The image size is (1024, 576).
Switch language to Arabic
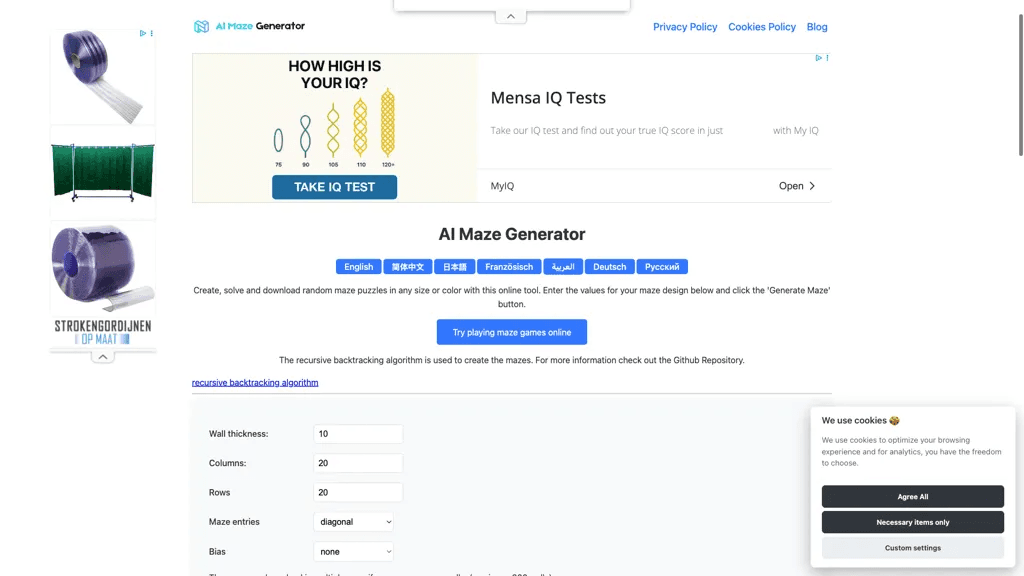(563, 266)
